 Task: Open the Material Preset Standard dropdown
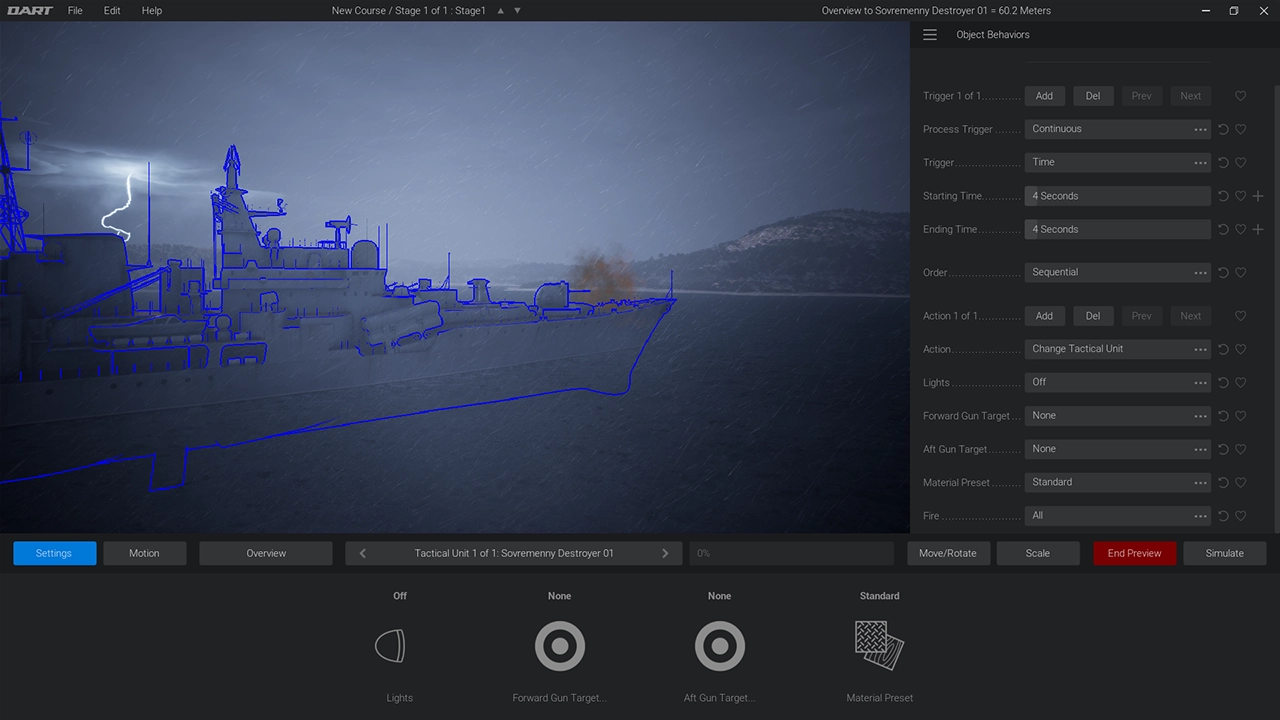click(1117, 482)
